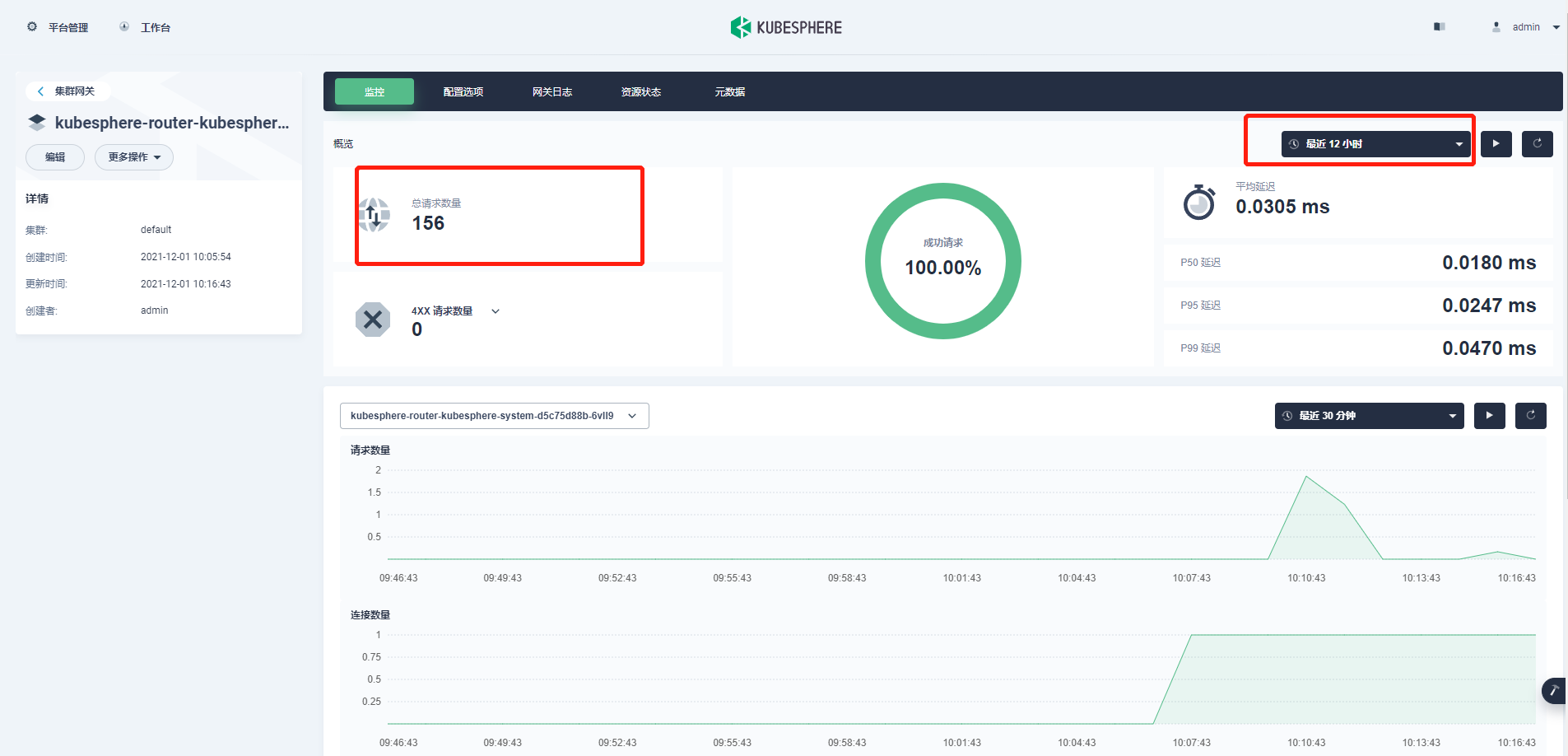
Task: Click the 创建者 value admin
Action: point(154,310)
